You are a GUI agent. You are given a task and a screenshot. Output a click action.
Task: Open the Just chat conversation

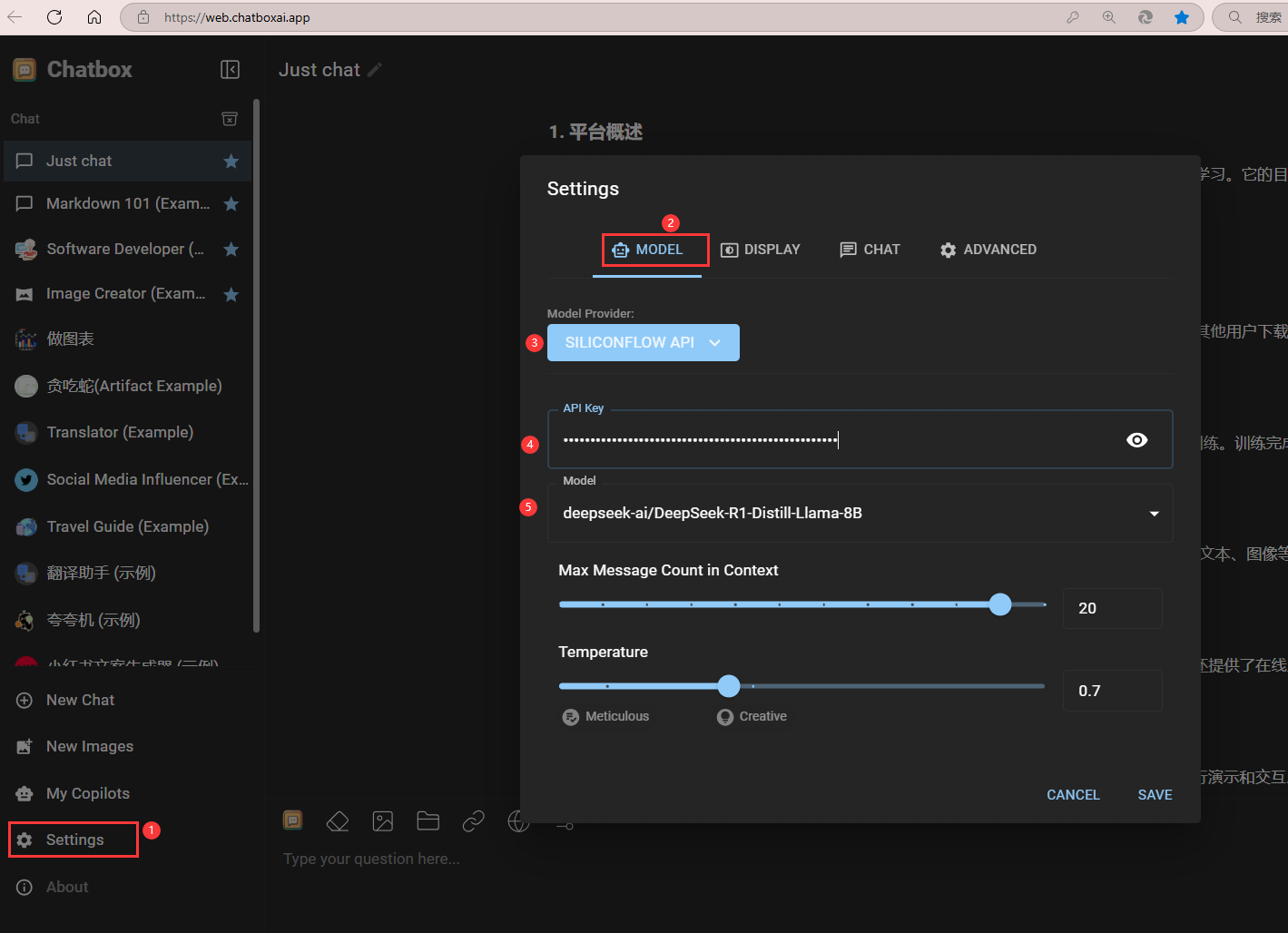pos(127,161)
